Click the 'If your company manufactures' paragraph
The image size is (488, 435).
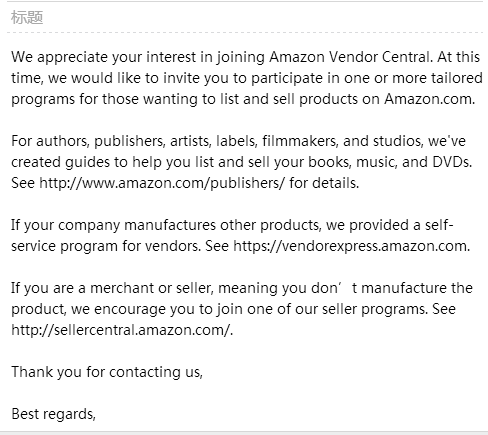tap(241, 236)
